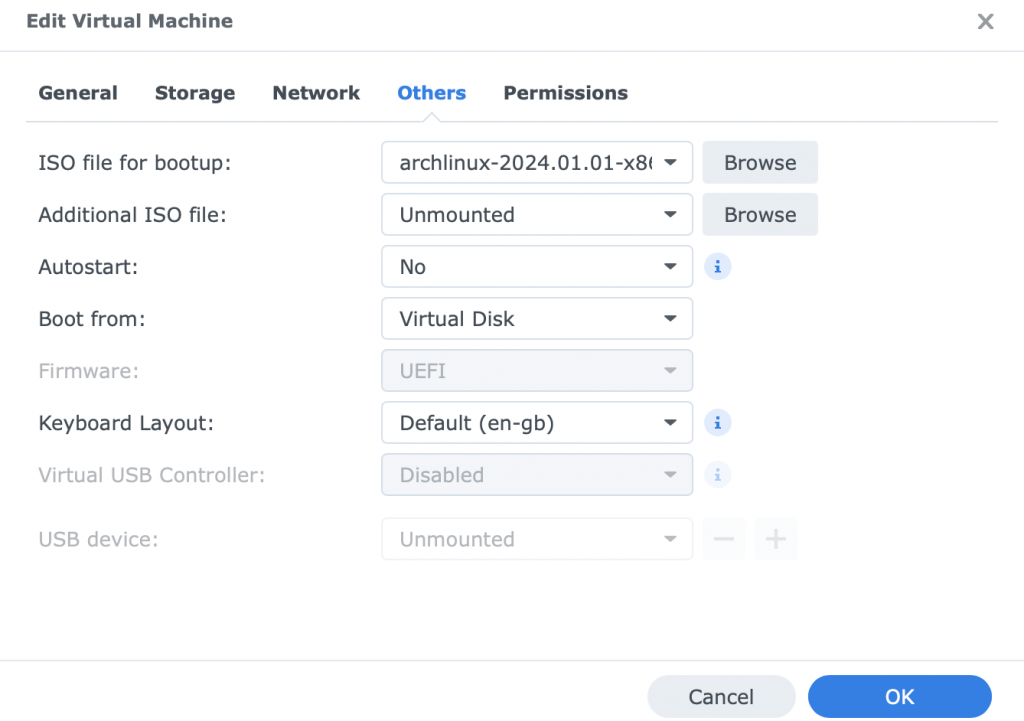This screenshot has height=721, width=1024.
Task: Click the Virtual USB Controller info icon
Action: (718, 475)
